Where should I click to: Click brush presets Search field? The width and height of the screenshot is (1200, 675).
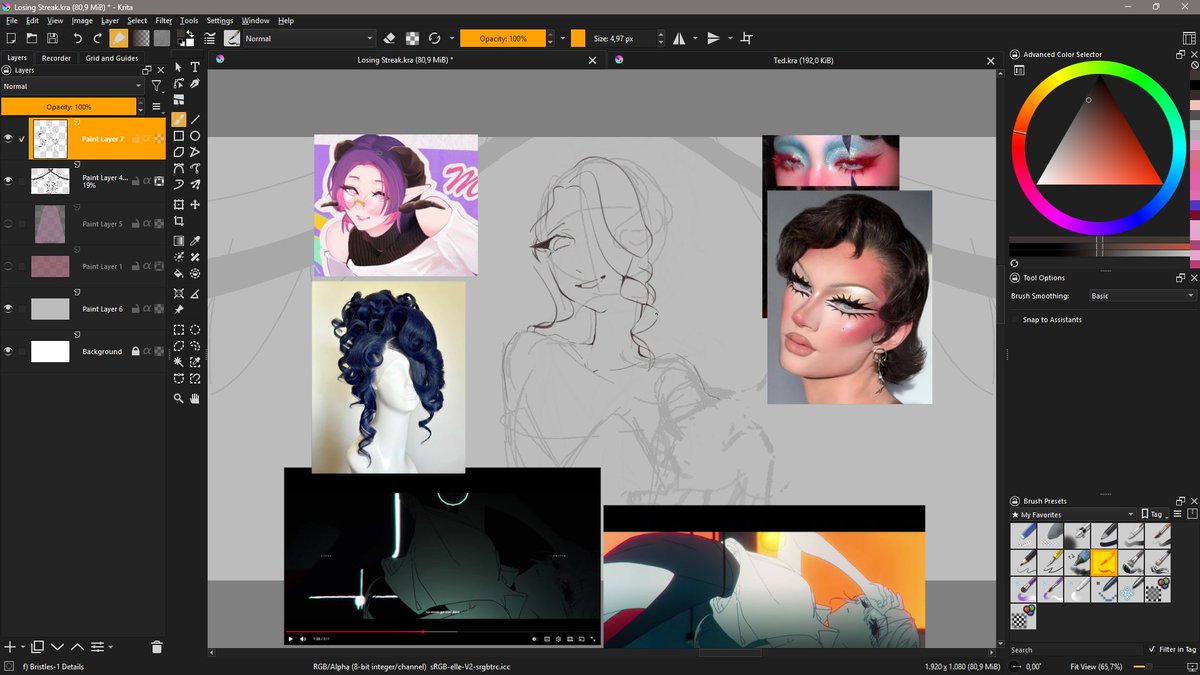(1075, 649)
